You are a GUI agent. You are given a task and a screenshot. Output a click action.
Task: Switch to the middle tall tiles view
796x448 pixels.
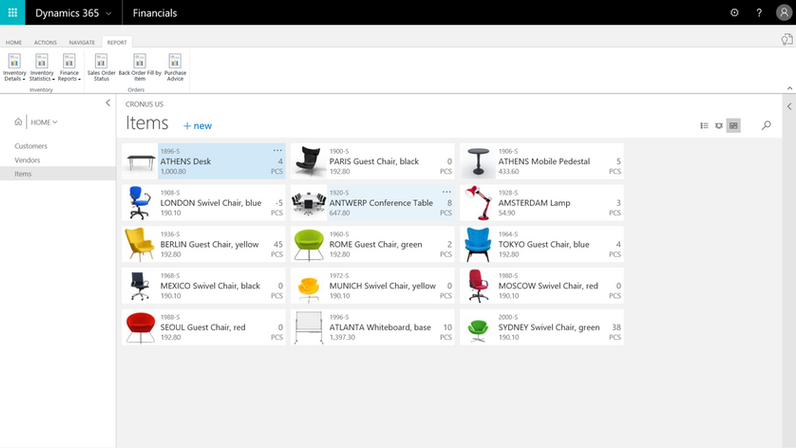[x=719, y=126]
